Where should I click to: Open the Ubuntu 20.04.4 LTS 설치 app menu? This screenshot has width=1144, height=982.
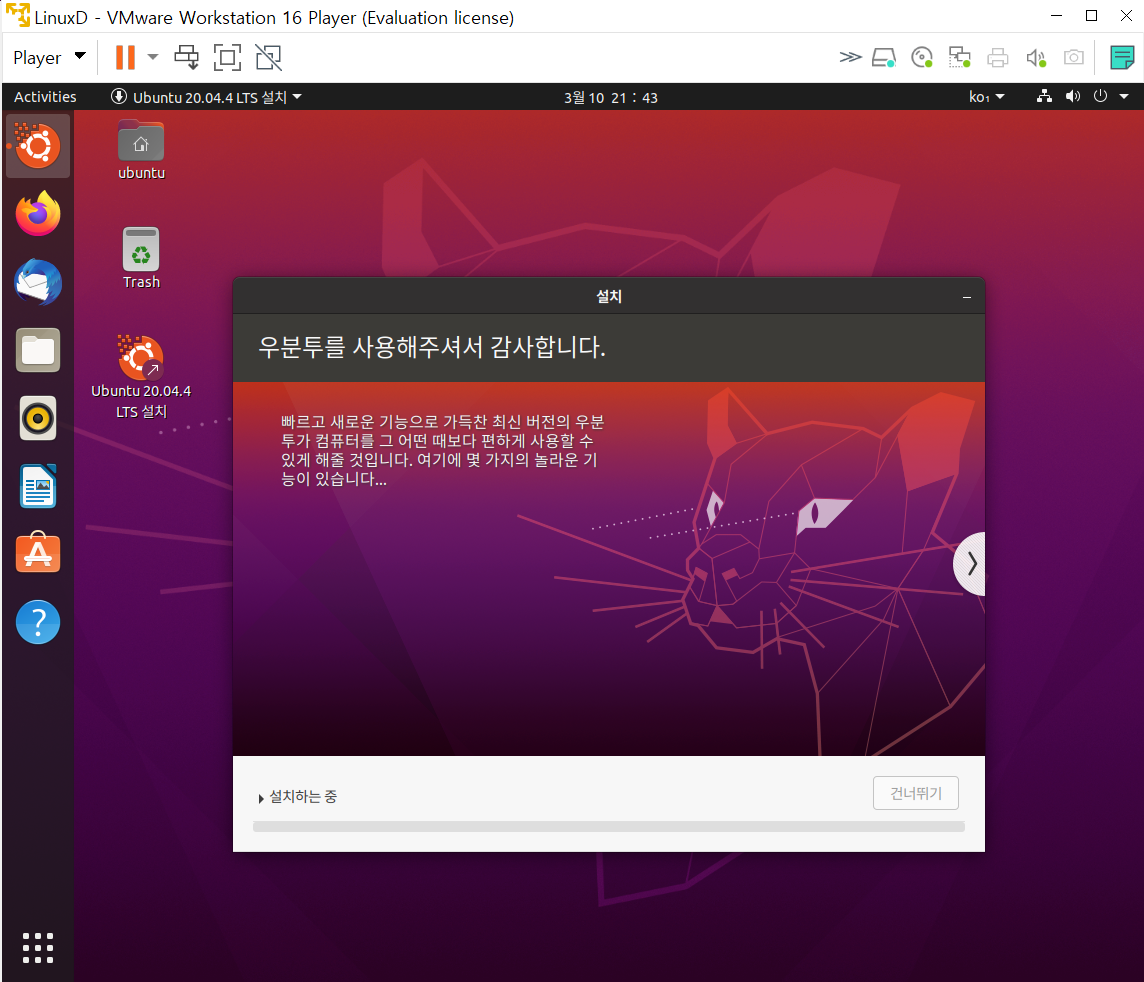pyautogui.click(x=206, y=97)
